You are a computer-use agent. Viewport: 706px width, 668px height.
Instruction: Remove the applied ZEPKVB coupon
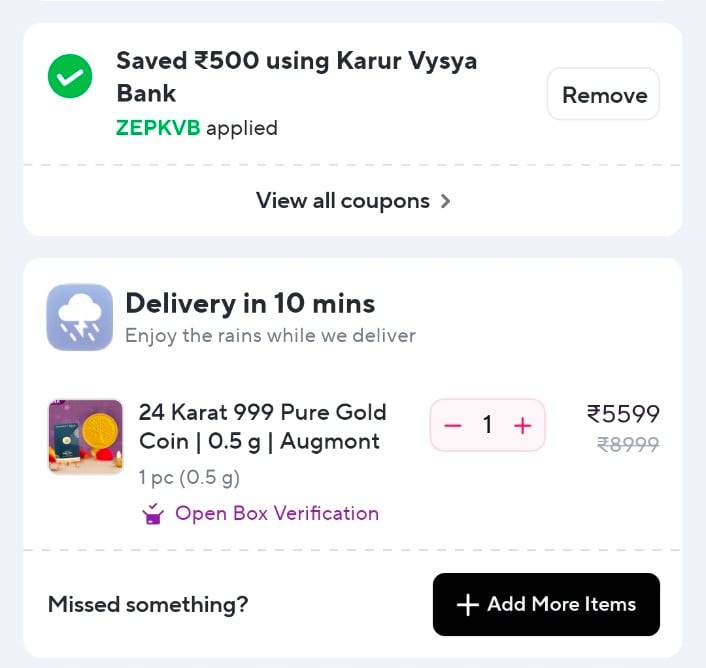tap(604, 95)
